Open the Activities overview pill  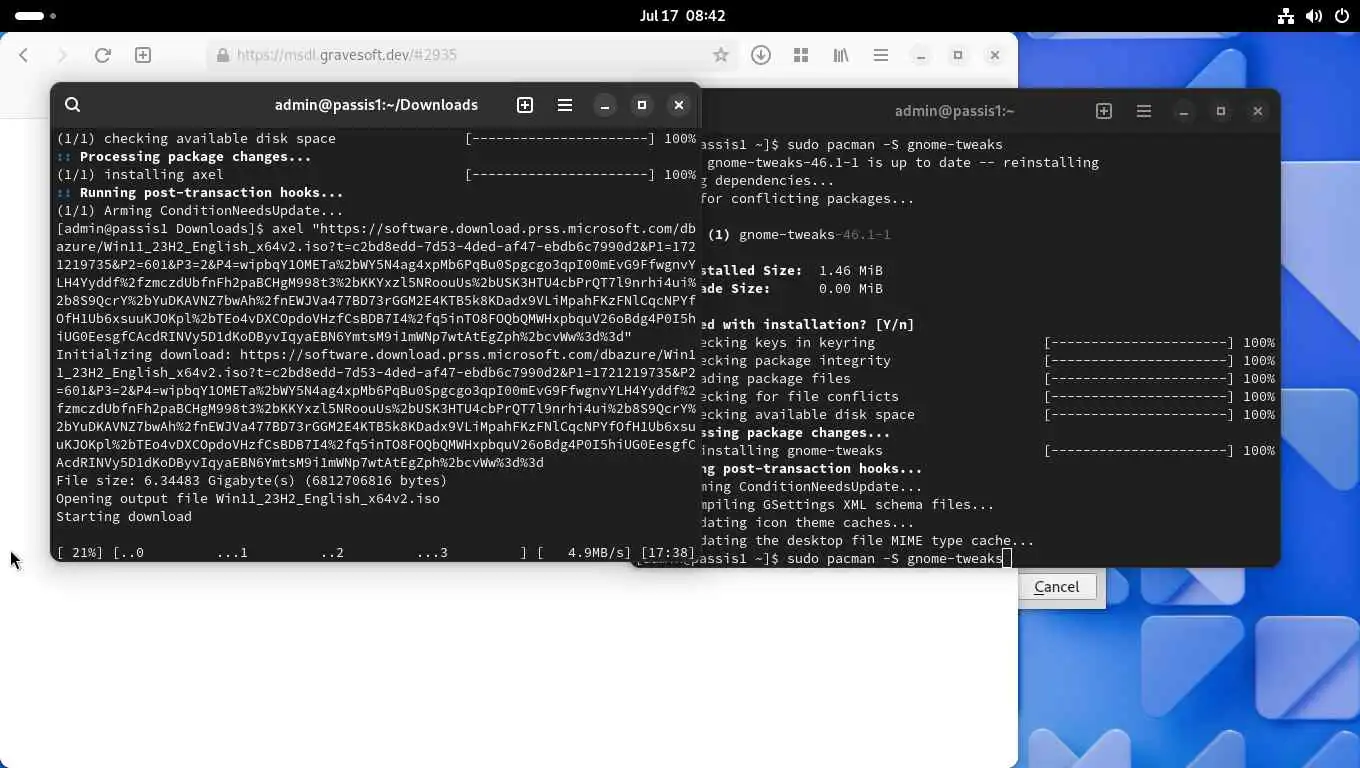36,16
